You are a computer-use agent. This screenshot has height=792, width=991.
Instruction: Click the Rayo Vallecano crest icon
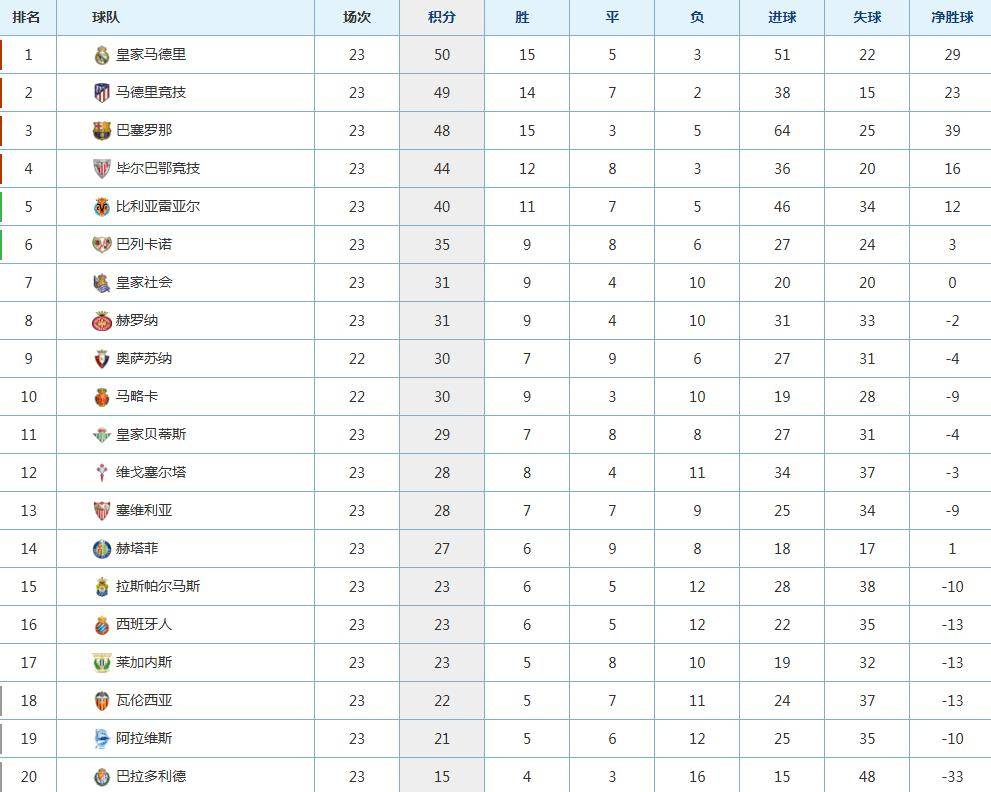pyautogui.click(x=102, y=245)
